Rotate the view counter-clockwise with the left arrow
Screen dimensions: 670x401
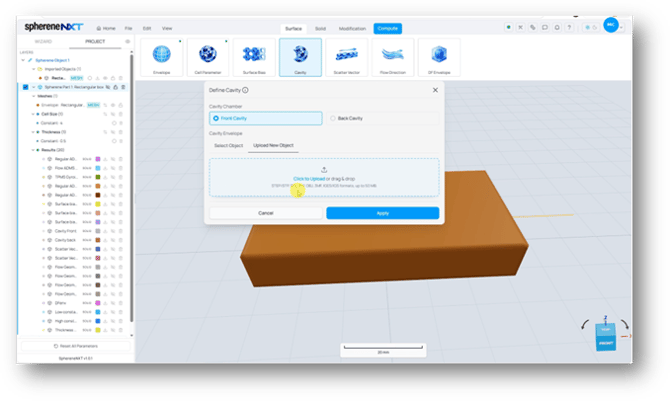[x=585, y=325]
